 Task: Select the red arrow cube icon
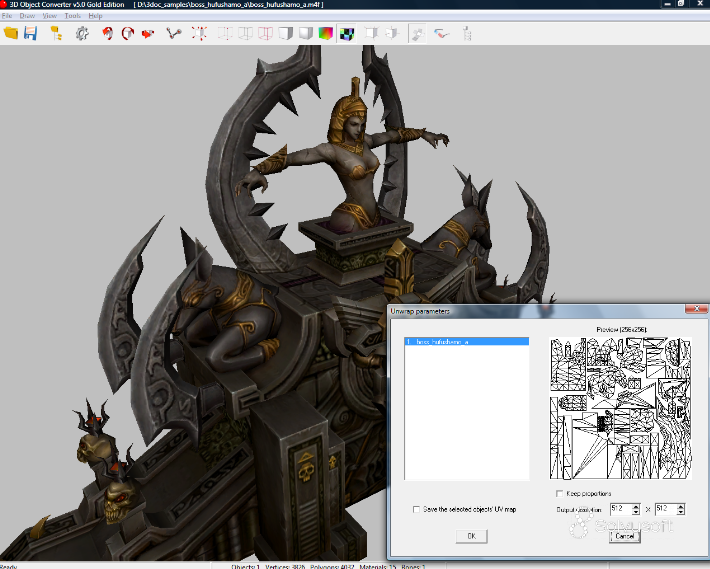[148, 33]
